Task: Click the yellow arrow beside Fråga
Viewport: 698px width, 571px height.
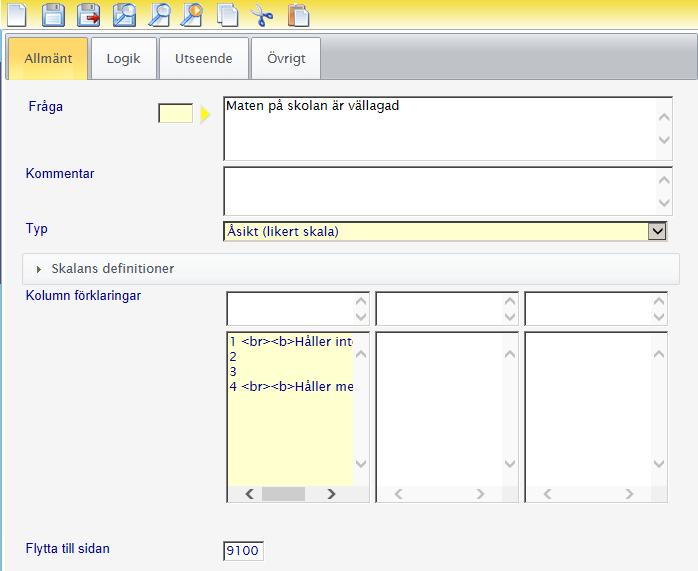Action: pyautogui.click(x=205, y=114)
